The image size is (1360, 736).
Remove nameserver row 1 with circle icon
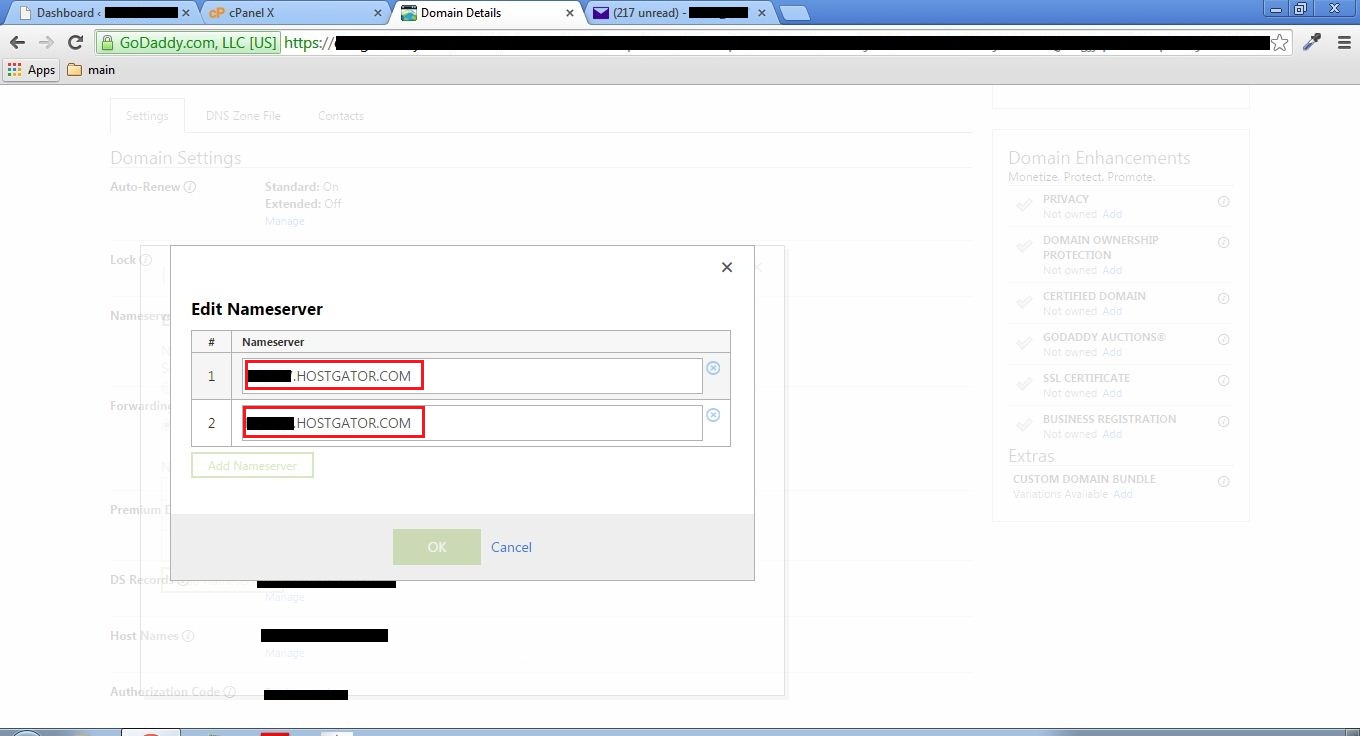(x=713, y=368)
